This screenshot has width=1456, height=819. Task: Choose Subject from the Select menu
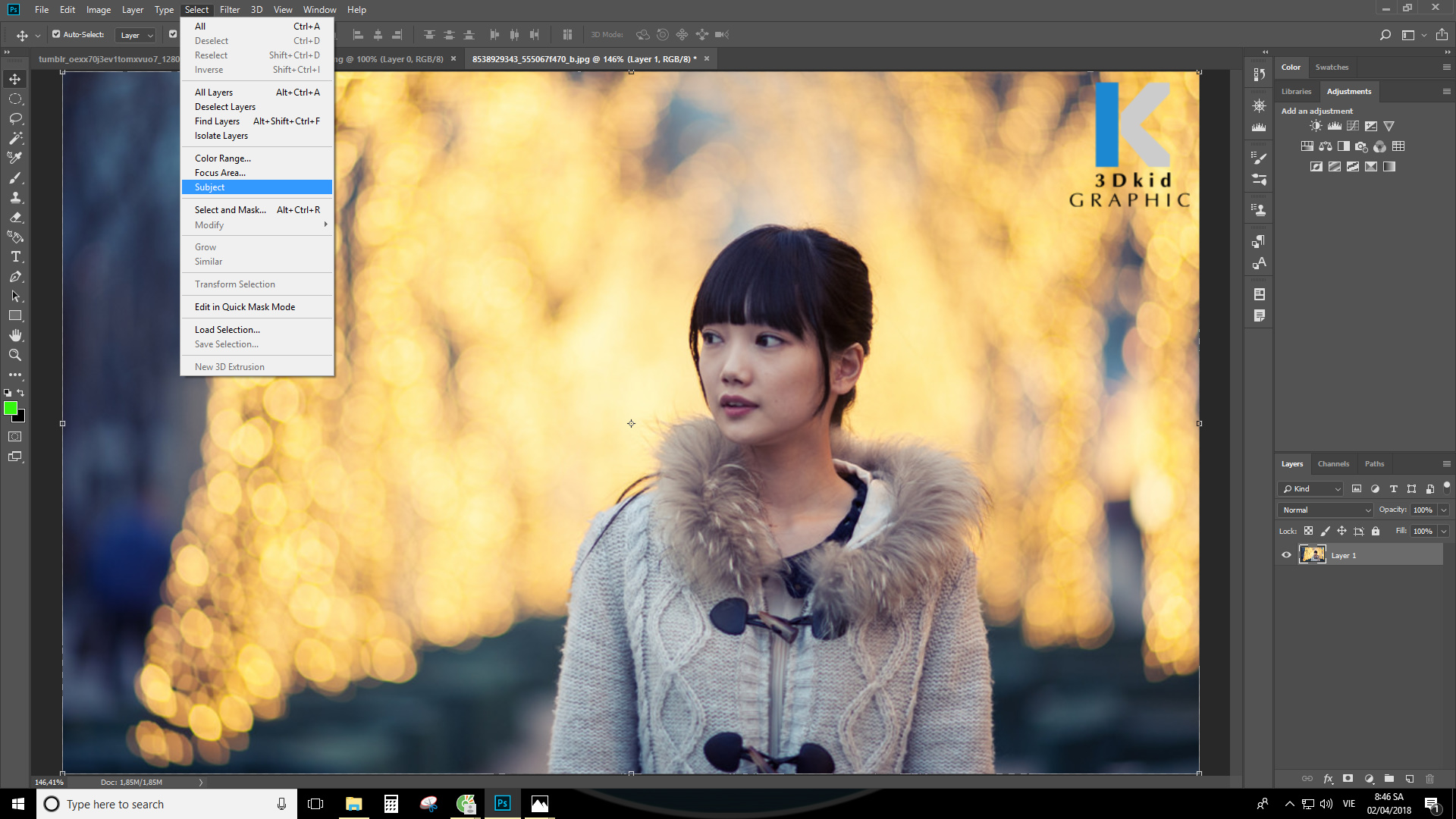click(x=210, y=187)
